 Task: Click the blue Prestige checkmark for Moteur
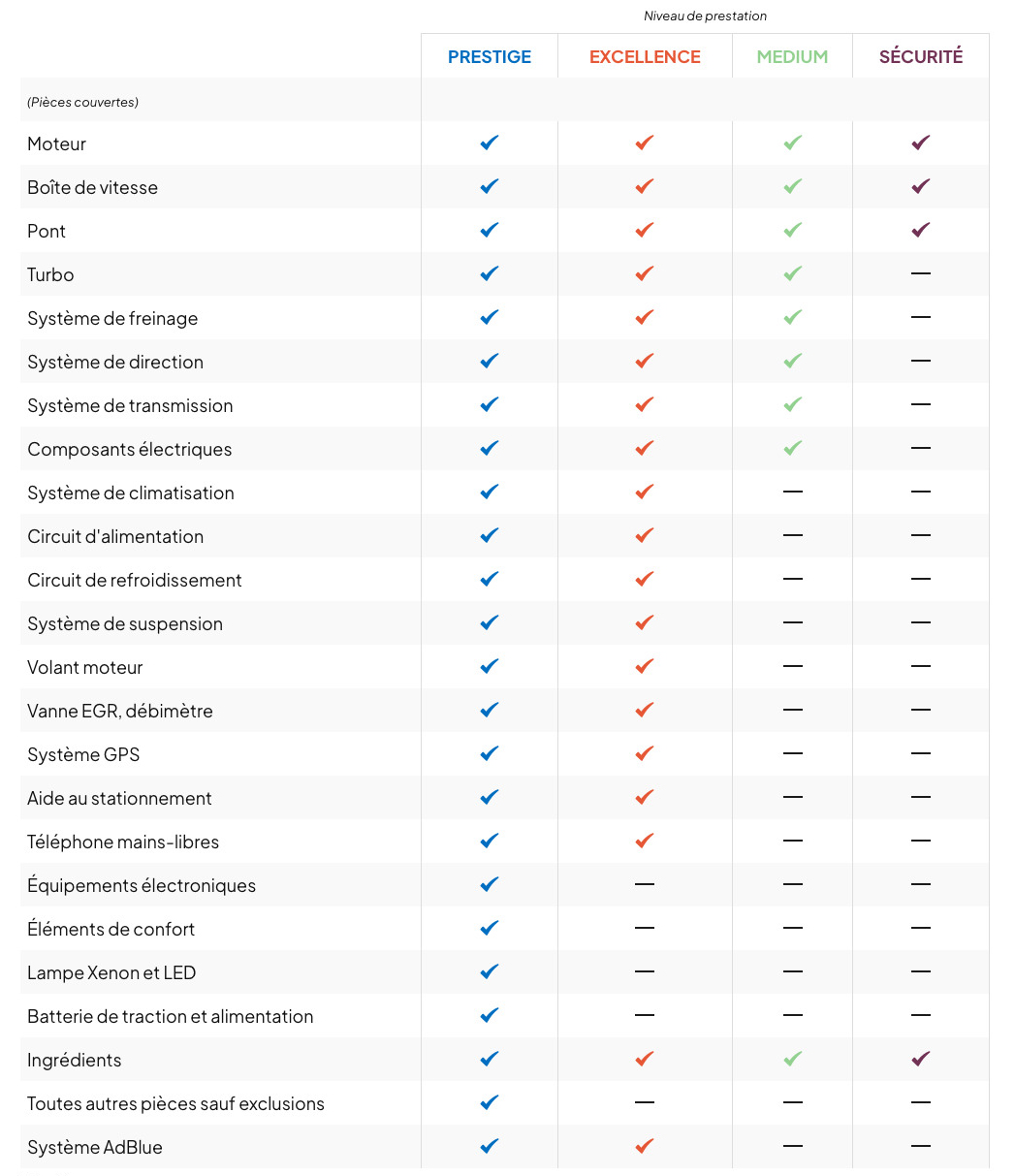coord(490,143)
